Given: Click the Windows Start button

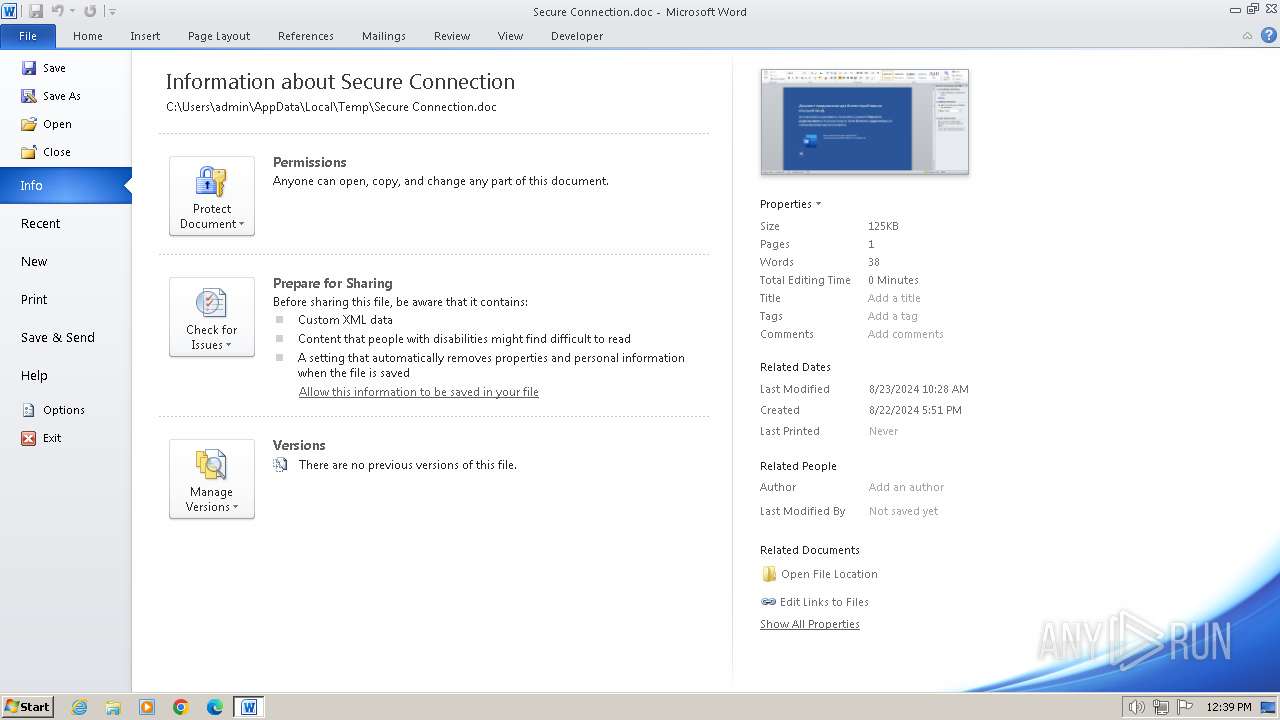Looking at the screenshot, I should pos(27,706).
